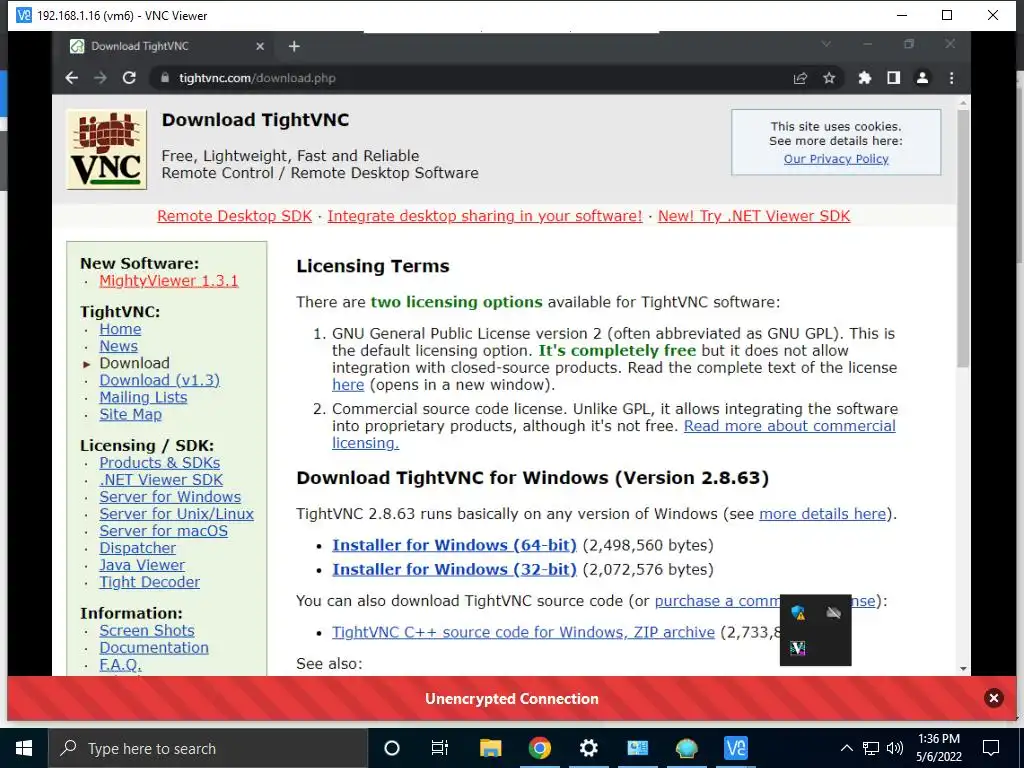Bookmark this page with the star icon
Image resolution: width=1024 pixels, height=768 pixels.
829,78
